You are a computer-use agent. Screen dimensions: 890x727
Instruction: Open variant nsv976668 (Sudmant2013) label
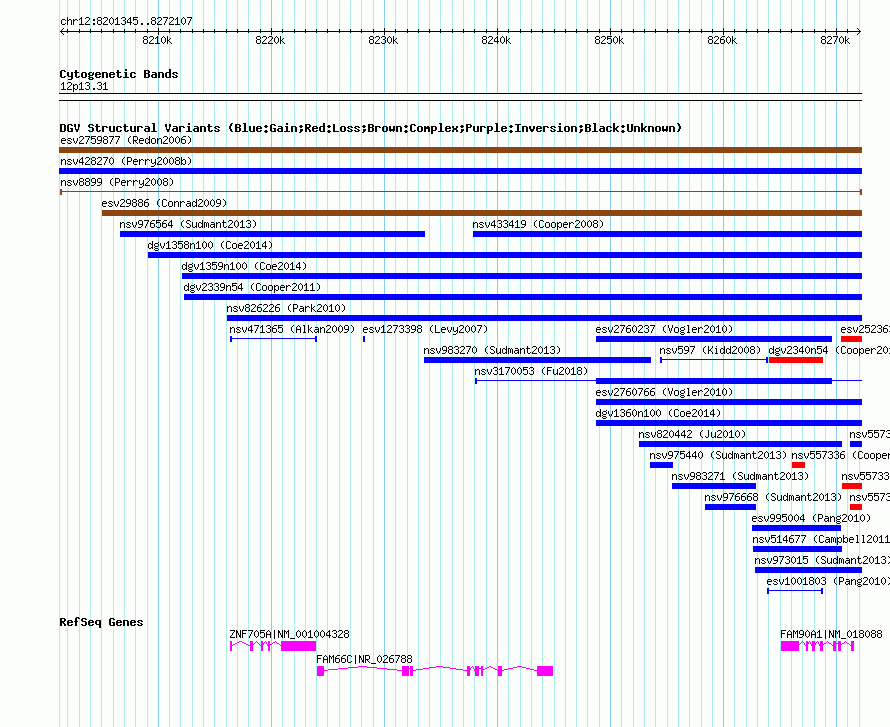pos(773,497)
